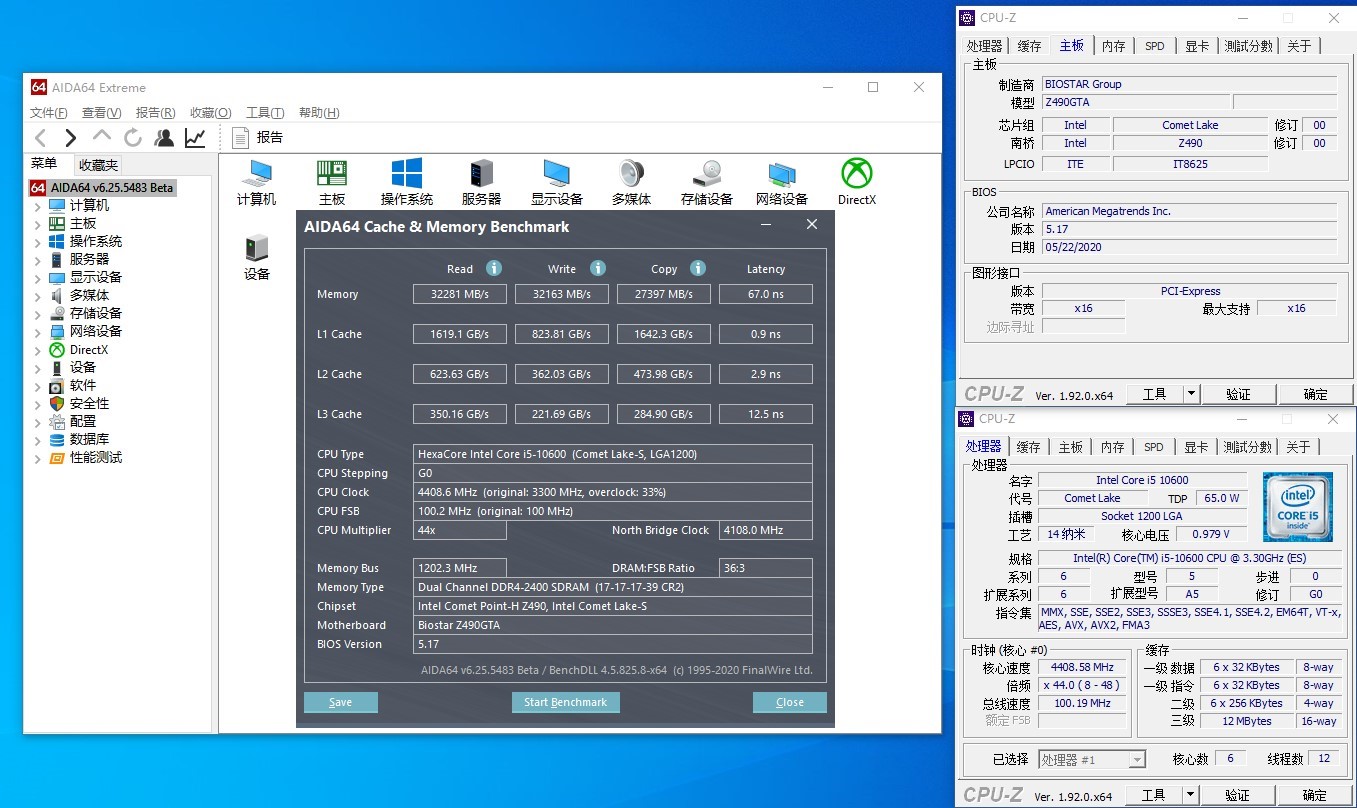The image size is (1357, 808).
Task: Open the 工具(T) menu in AIDA64
Action: tap(265, 113)
